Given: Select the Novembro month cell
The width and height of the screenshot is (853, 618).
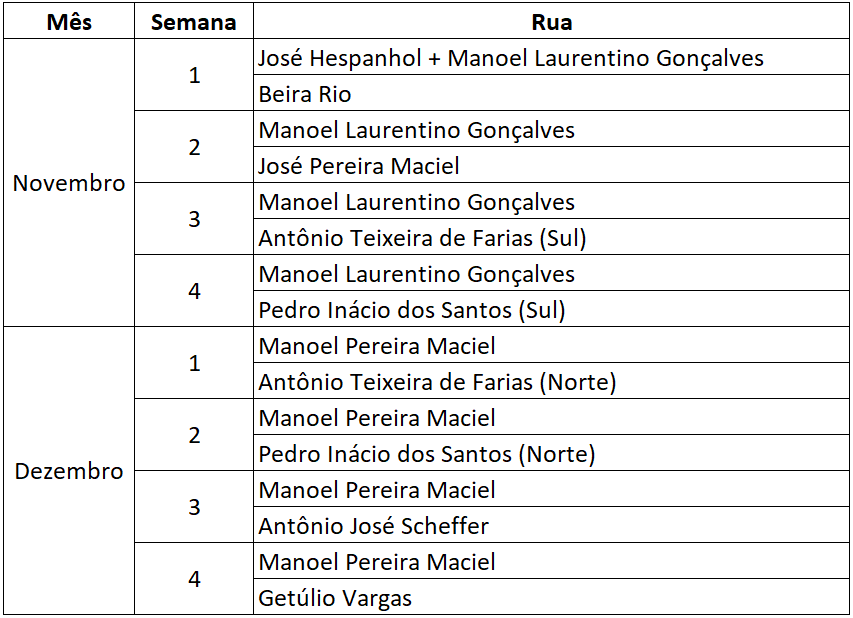Looking at the screenshot, I should tap(69, 183).
